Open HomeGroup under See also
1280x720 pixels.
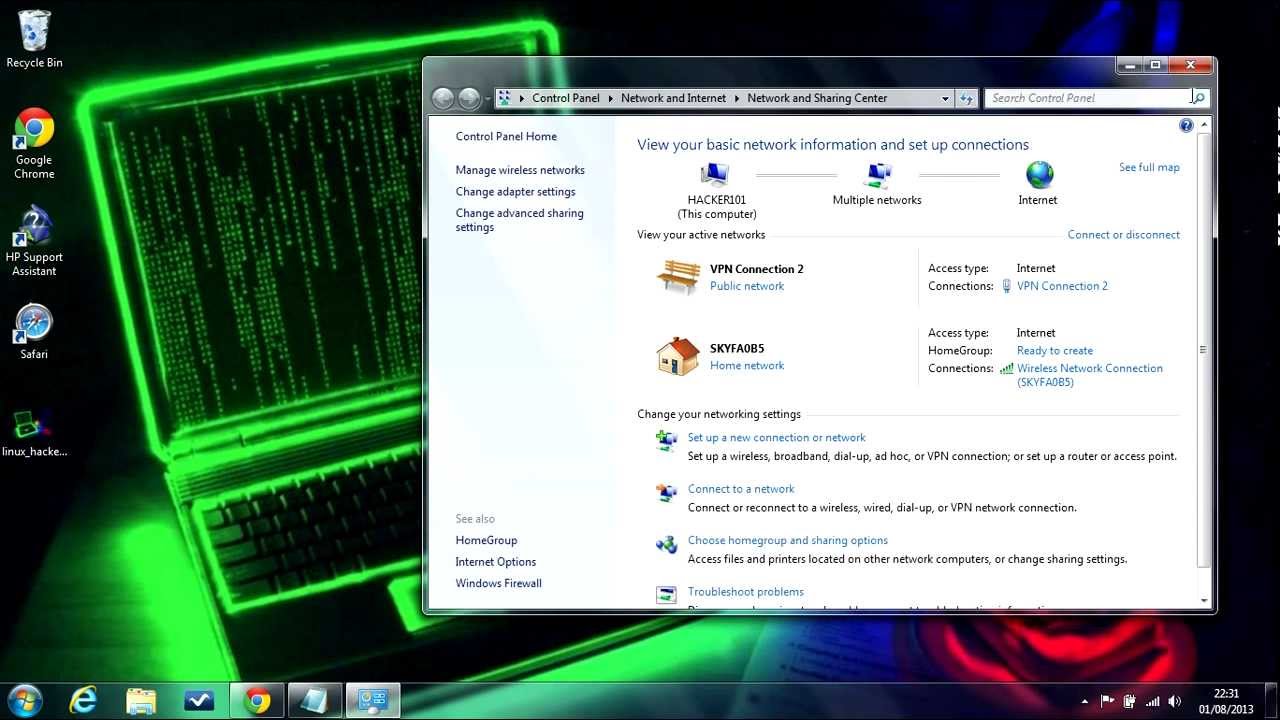click(x=486, y=540)
